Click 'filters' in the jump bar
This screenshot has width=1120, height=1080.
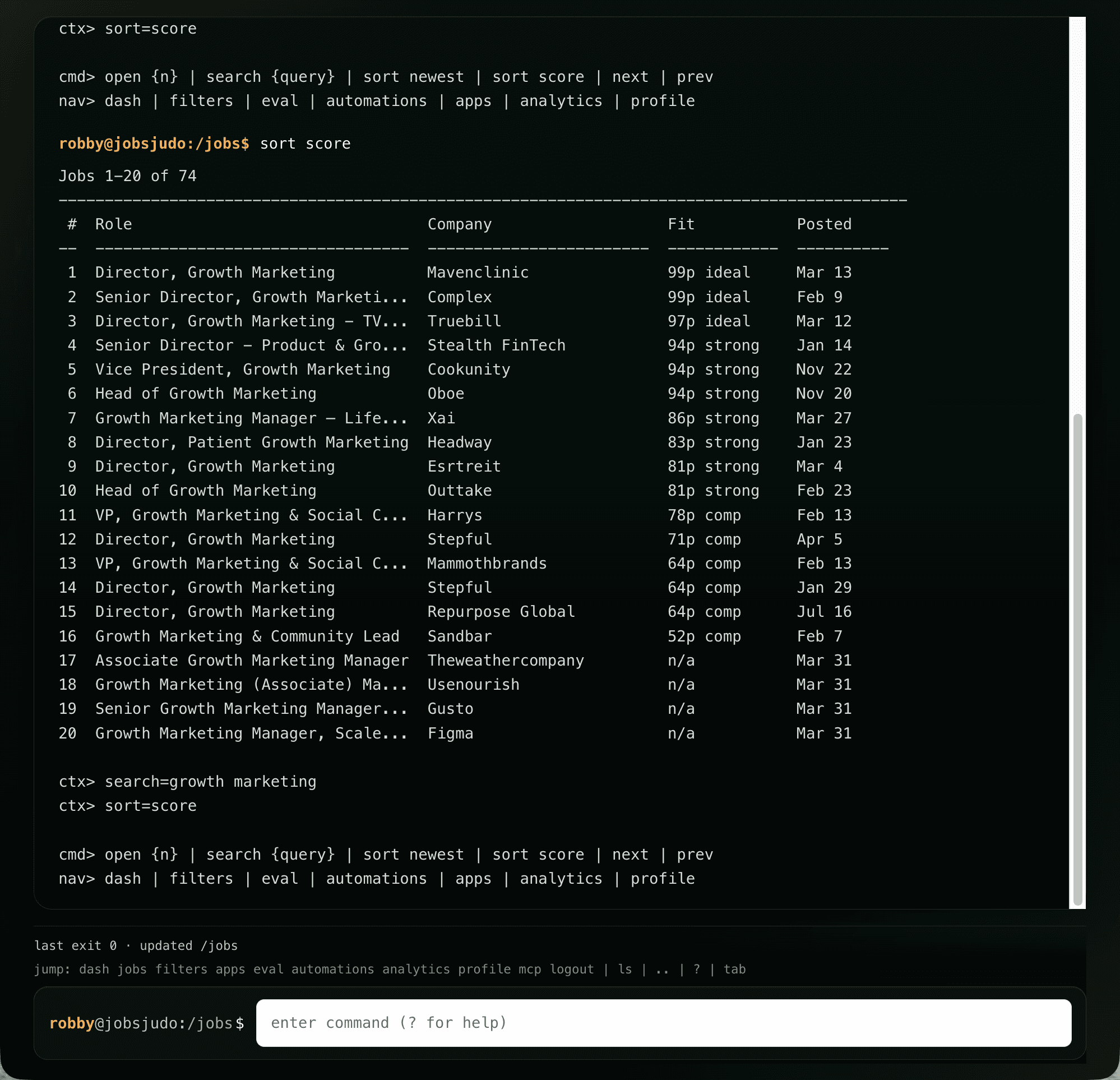coord(181,969)
